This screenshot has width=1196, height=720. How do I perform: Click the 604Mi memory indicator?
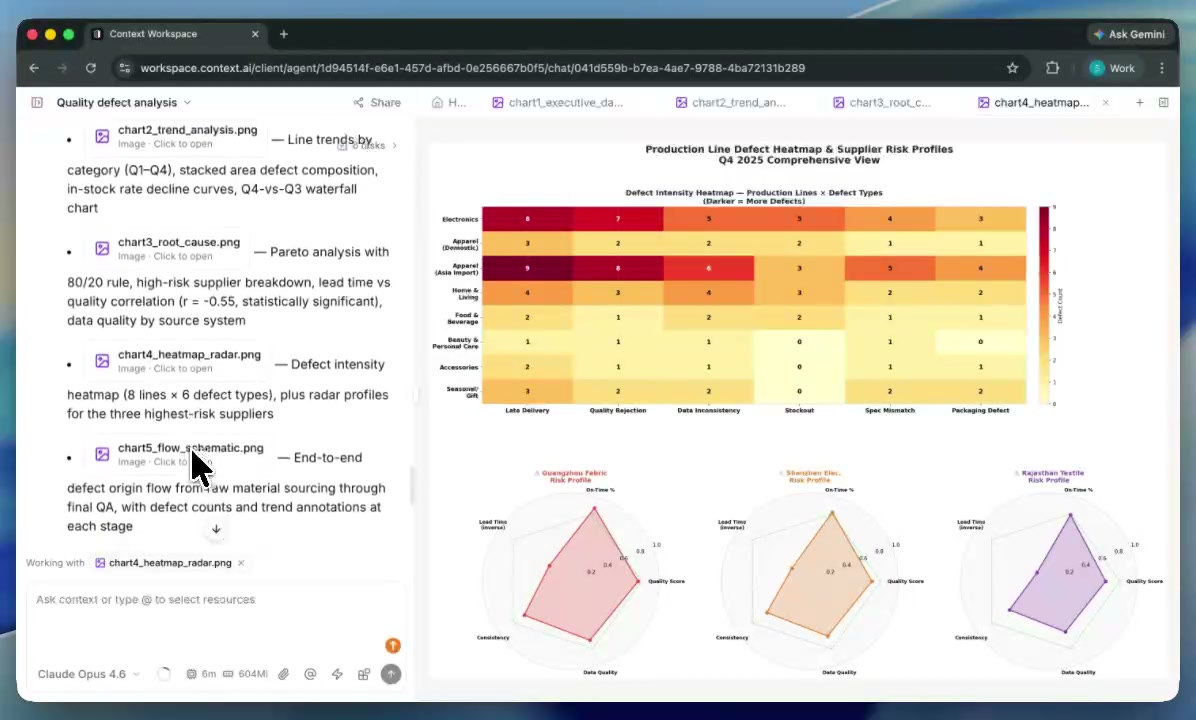coord(245,674)
